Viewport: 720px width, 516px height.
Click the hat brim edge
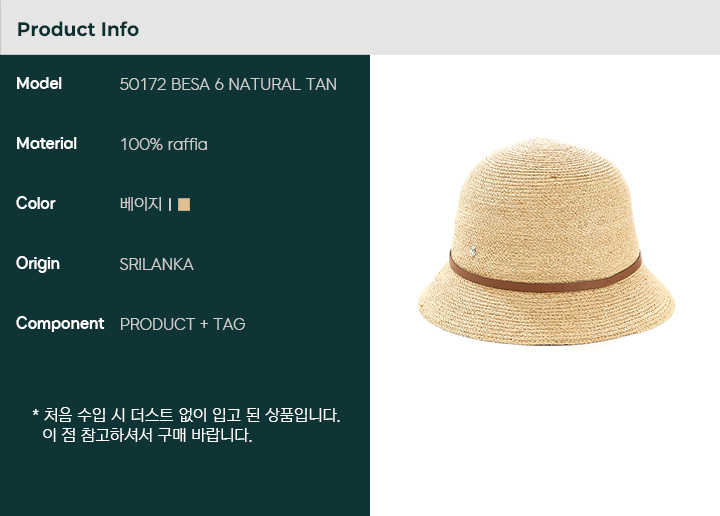(546, 333)
